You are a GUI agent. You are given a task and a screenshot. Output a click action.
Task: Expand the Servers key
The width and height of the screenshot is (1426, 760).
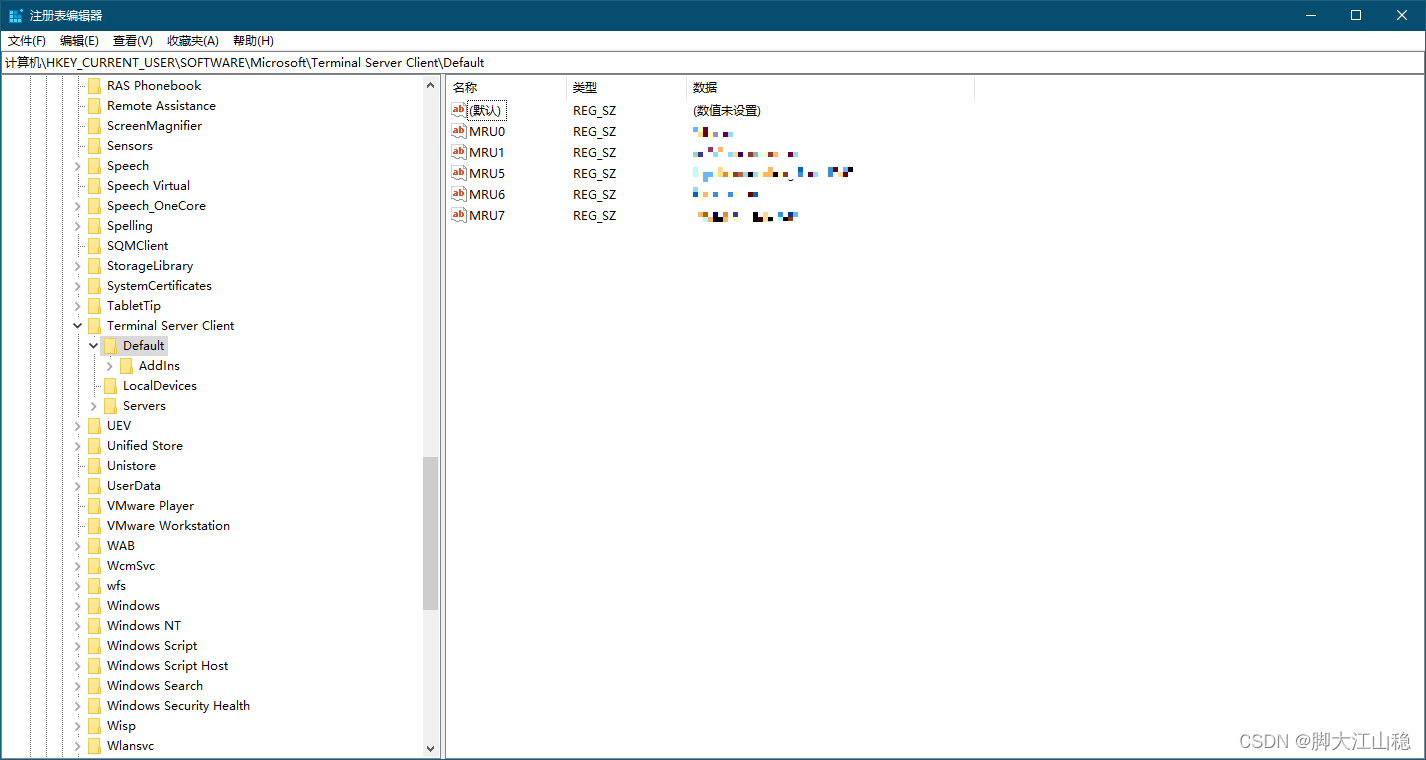[x=94, y=406]
